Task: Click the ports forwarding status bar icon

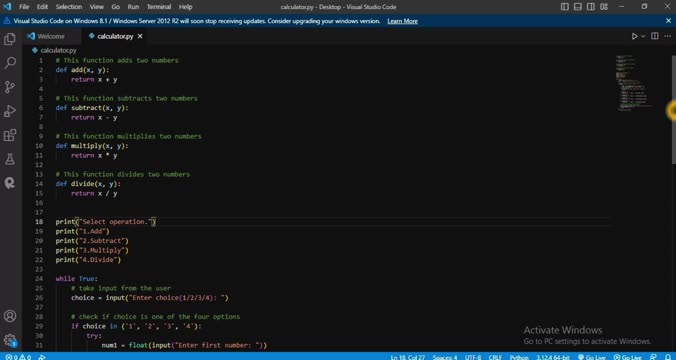Action: (x=42, y=357)
